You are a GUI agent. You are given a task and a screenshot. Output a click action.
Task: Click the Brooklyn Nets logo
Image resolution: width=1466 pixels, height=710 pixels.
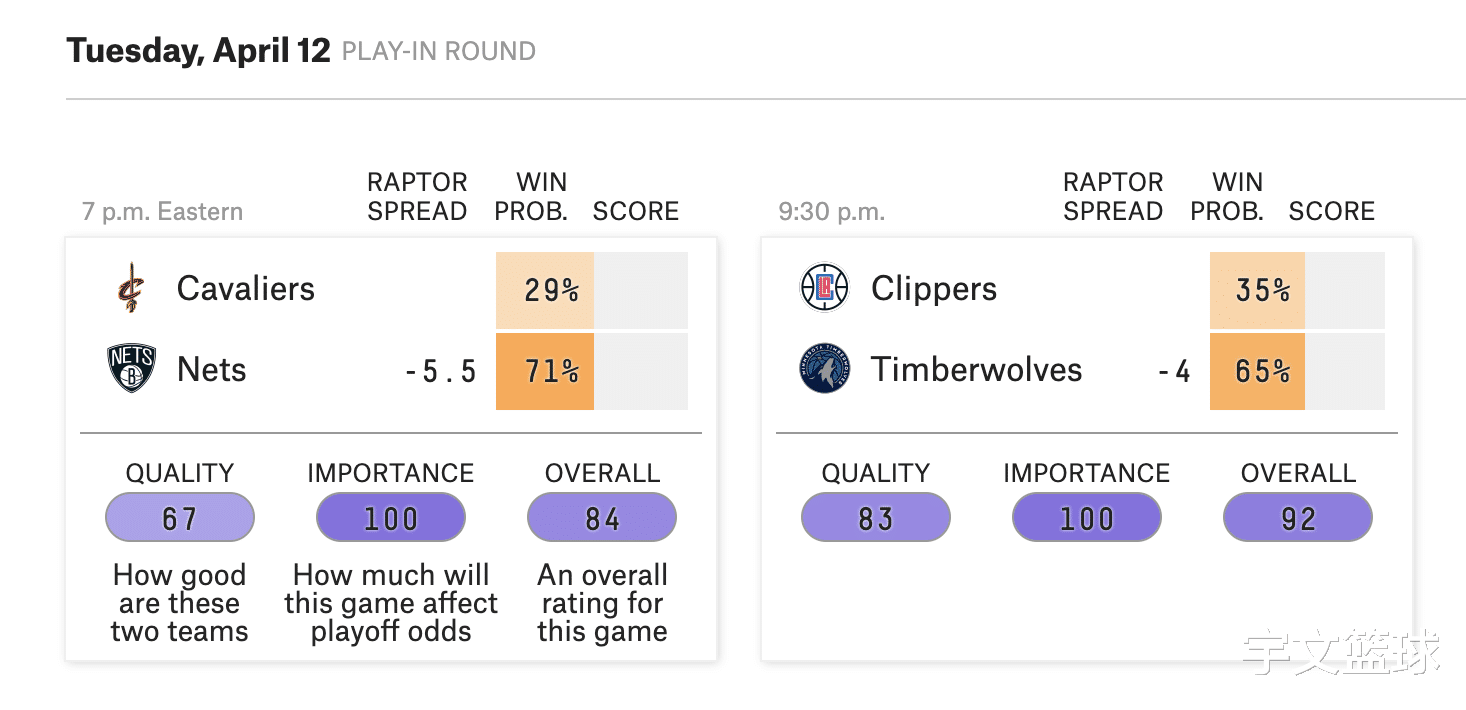(x=131, y=369)
